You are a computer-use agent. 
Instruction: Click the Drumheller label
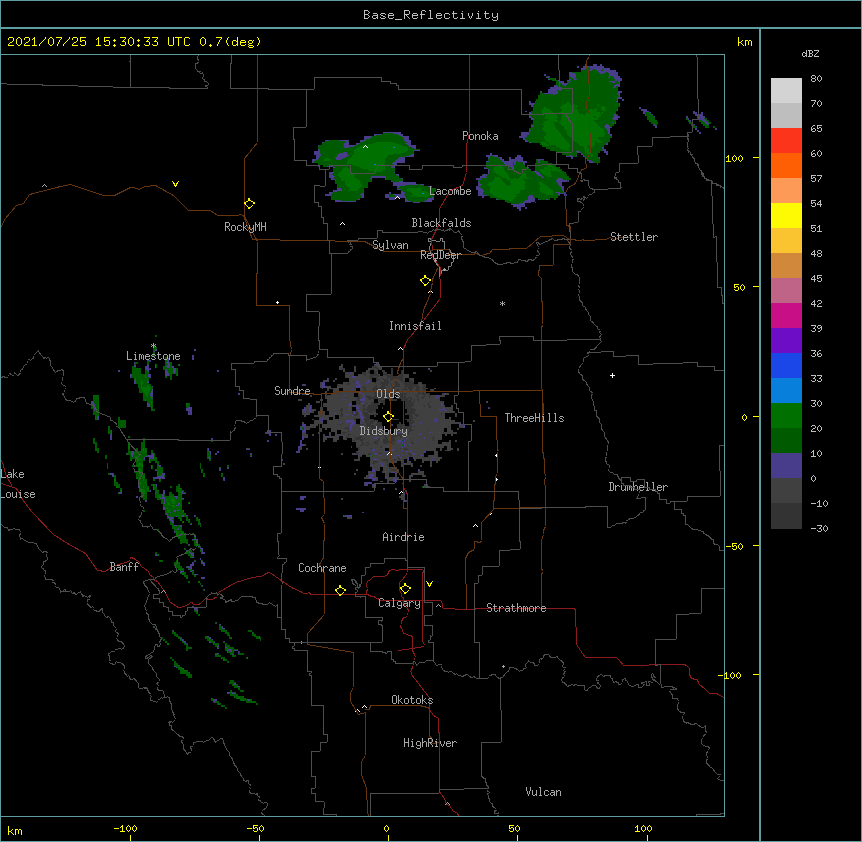point(638,487)
